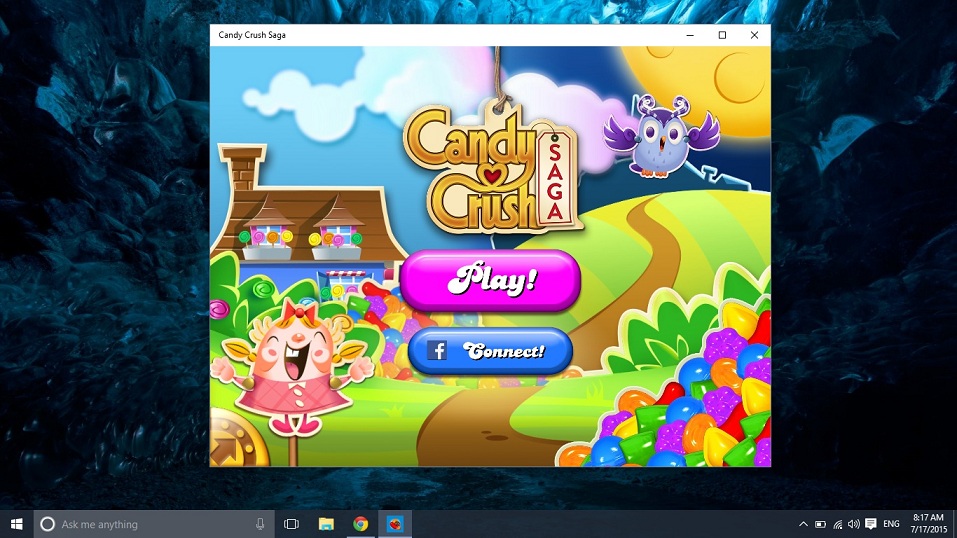Focus the Ask me anything search box
The width and height of the screenshot is (957, 538).
click(x=154, y=524)
